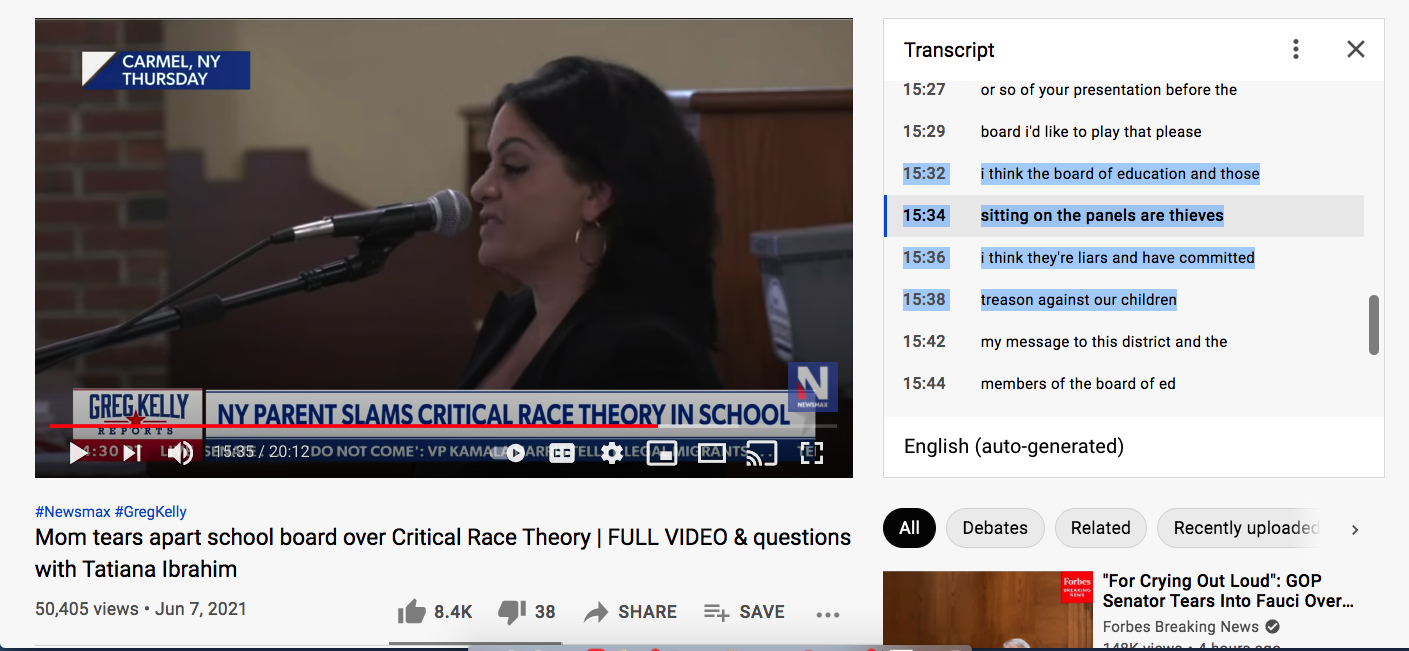Jump to transcript line at 15:27

coord(1124,90)
